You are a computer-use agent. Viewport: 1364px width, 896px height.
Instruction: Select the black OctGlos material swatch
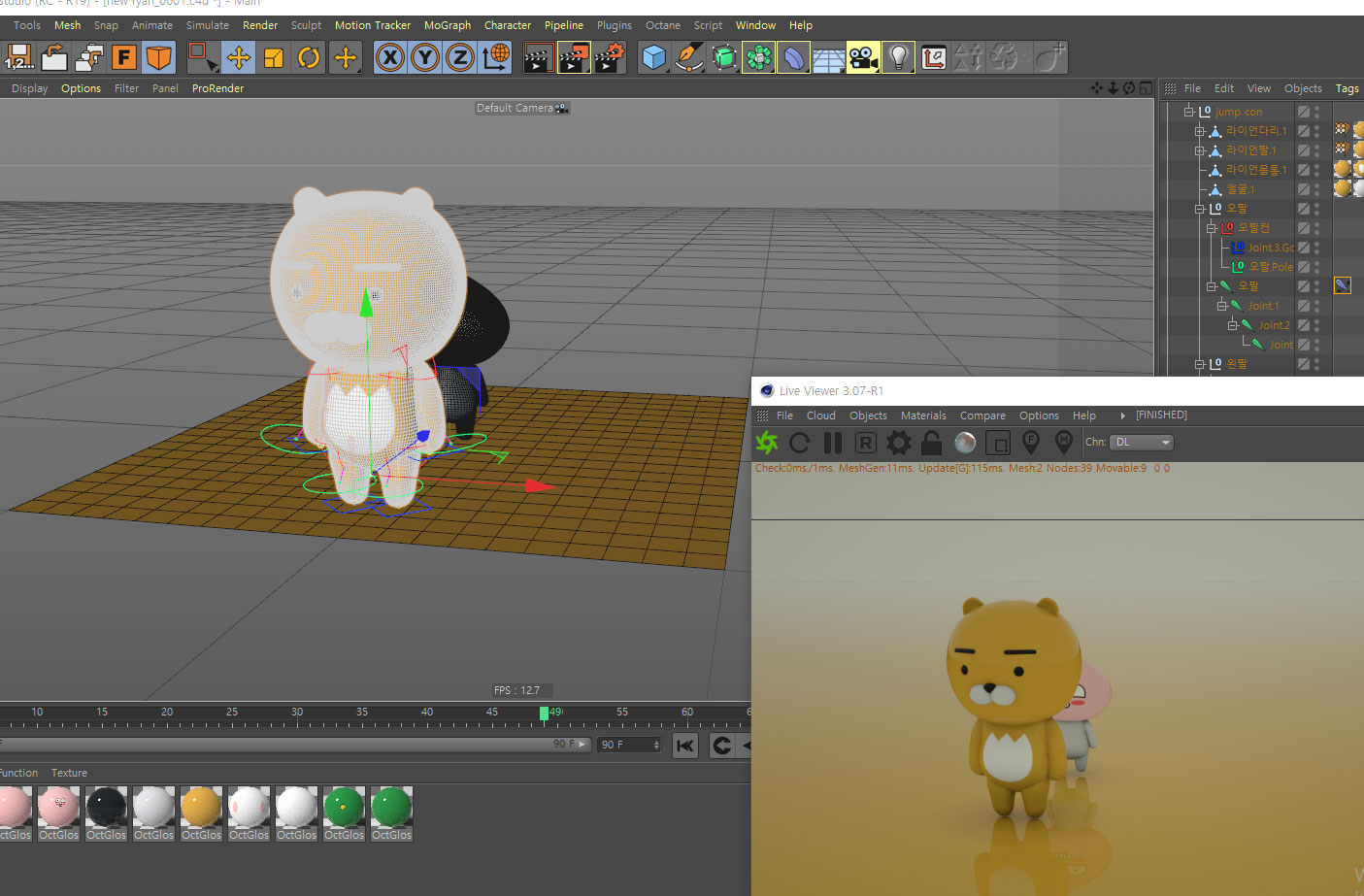click(106, 813)
